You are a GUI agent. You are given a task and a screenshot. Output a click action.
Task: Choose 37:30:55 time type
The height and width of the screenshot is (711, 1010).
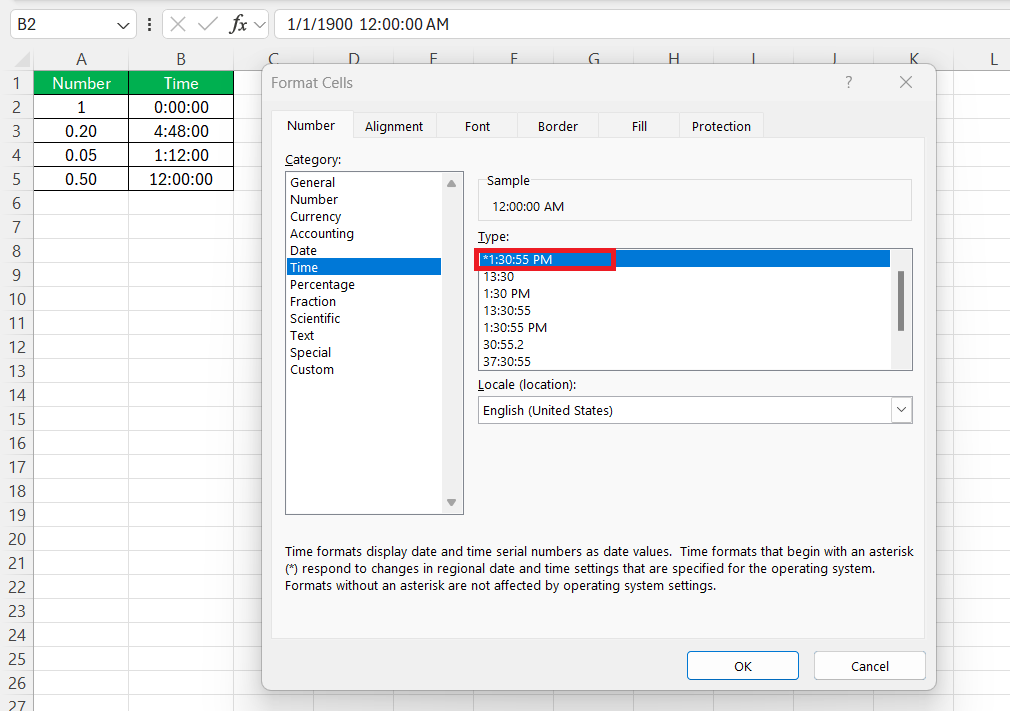685,361
